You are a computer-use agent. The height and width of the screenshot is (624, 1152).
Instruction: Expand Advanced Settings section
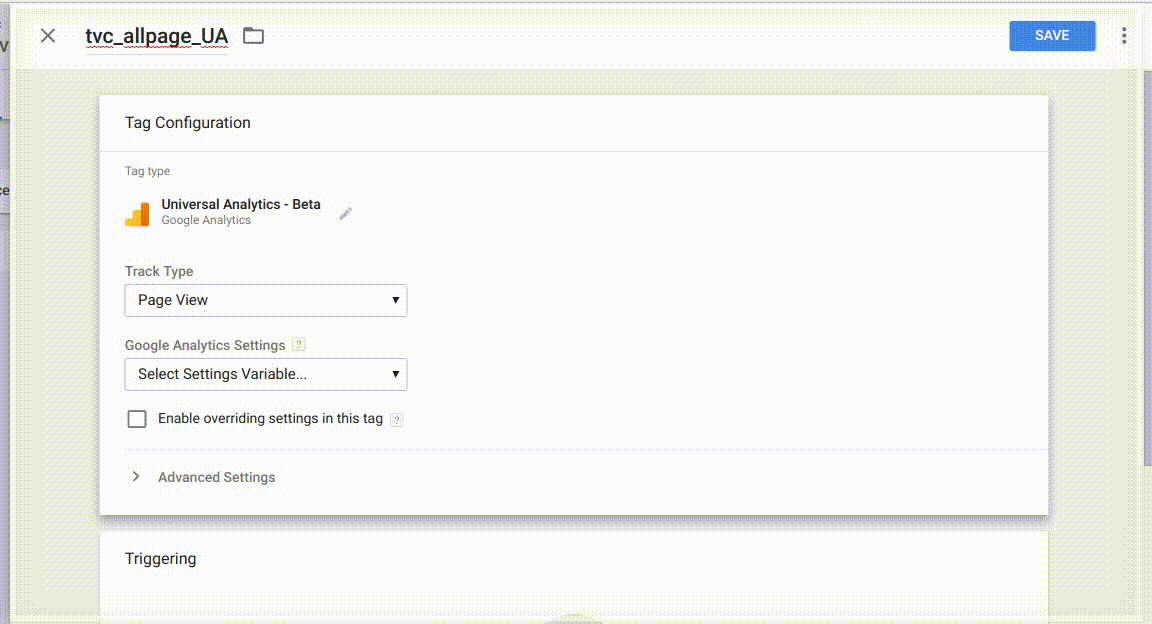pyautogui.click(x=202, y=477)
